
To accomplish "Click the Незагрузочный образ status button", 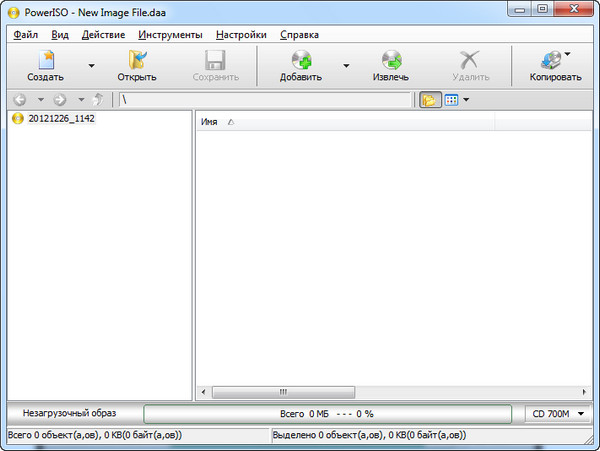I will tap(71, 413).
